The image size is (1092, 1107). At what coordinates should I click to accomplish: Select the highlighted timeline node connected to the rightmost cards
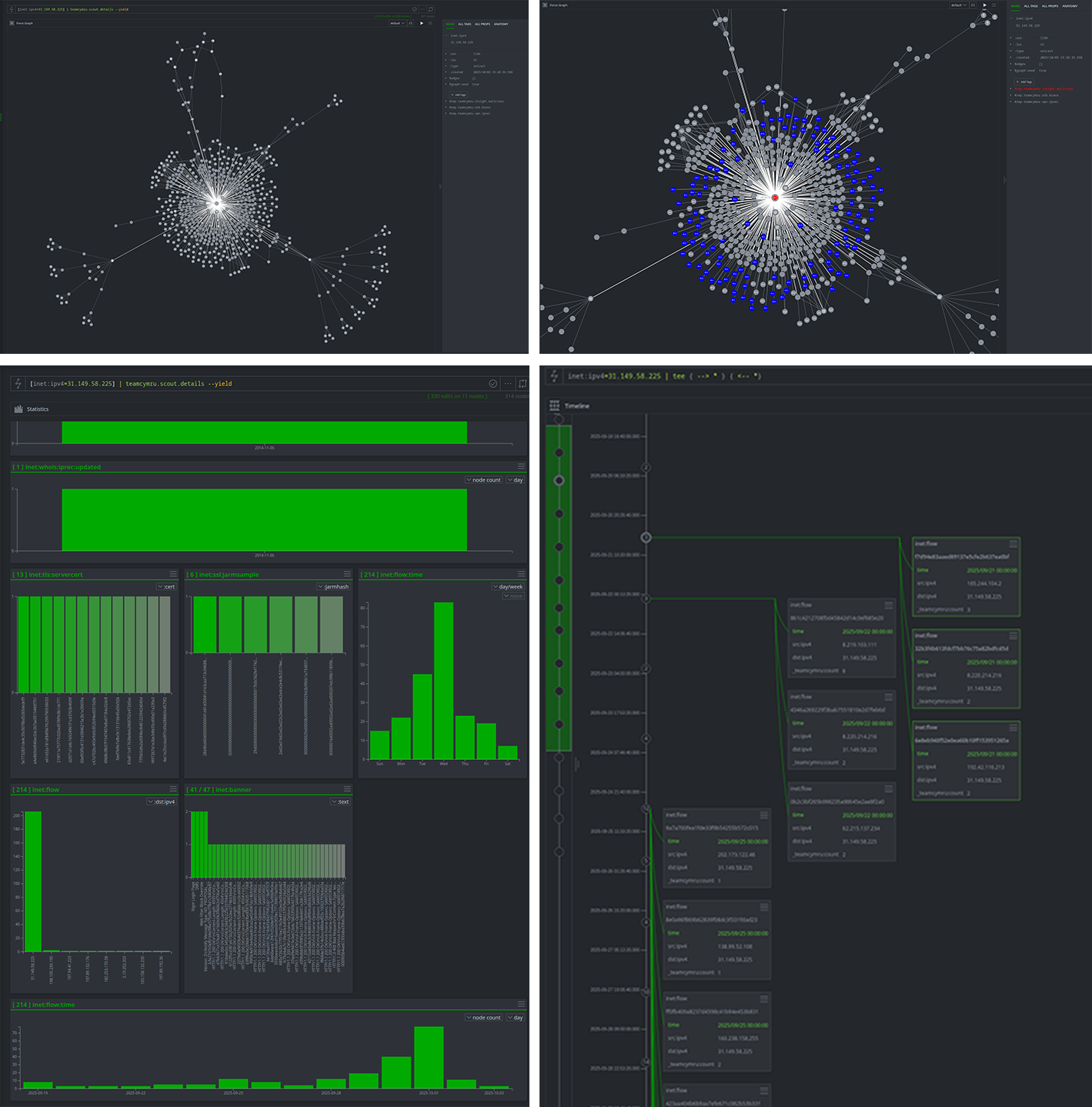(x=646, y=538)
